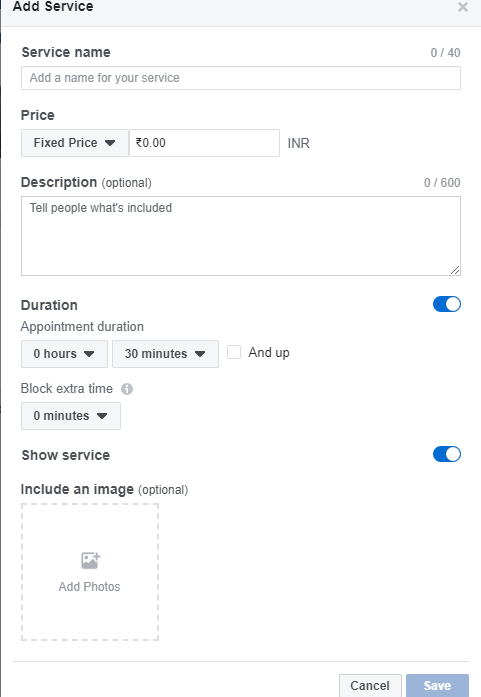The height and width of the screenshot is (697, 481).
Task: Click the Cancel button
Action: (x=370, y=685)
